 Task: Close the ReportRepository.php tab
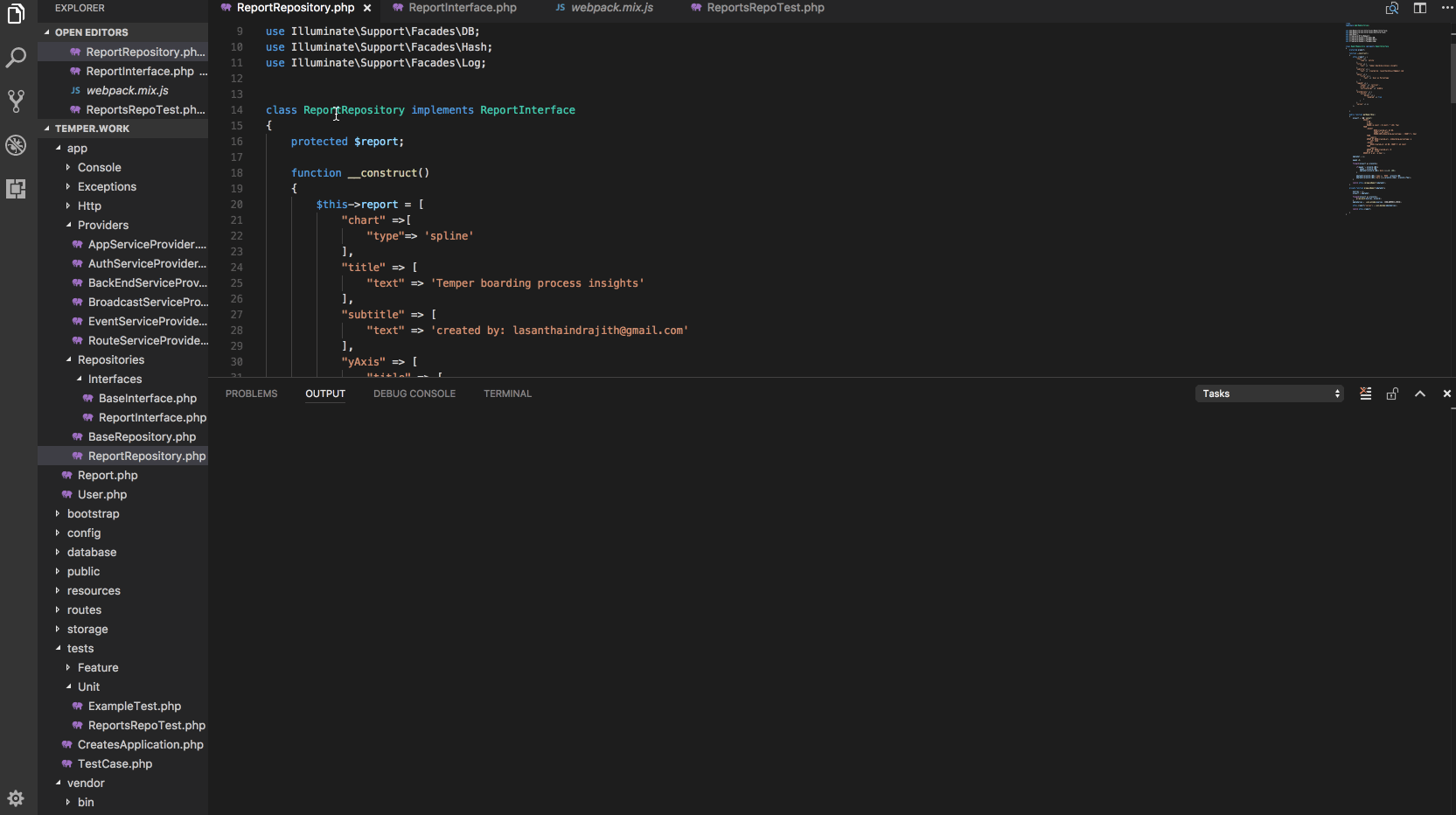click(x=367, y=8)
